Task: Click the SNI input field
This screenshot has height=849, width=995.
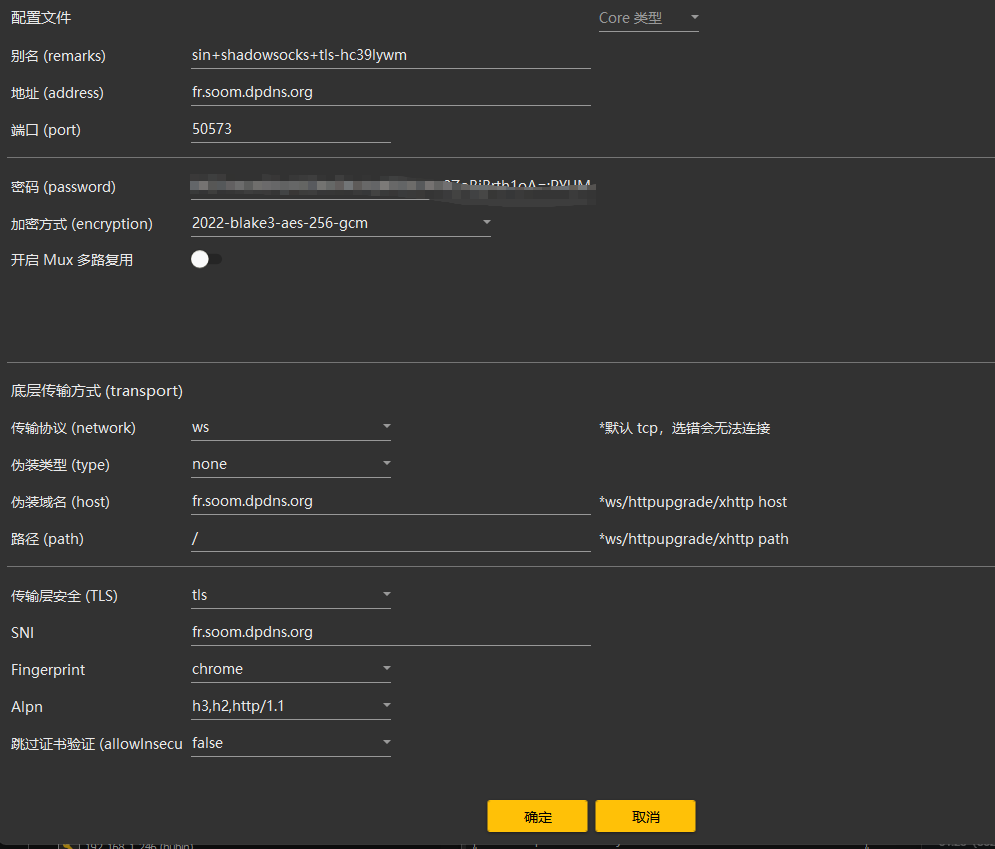Action: tap(390, 632)
